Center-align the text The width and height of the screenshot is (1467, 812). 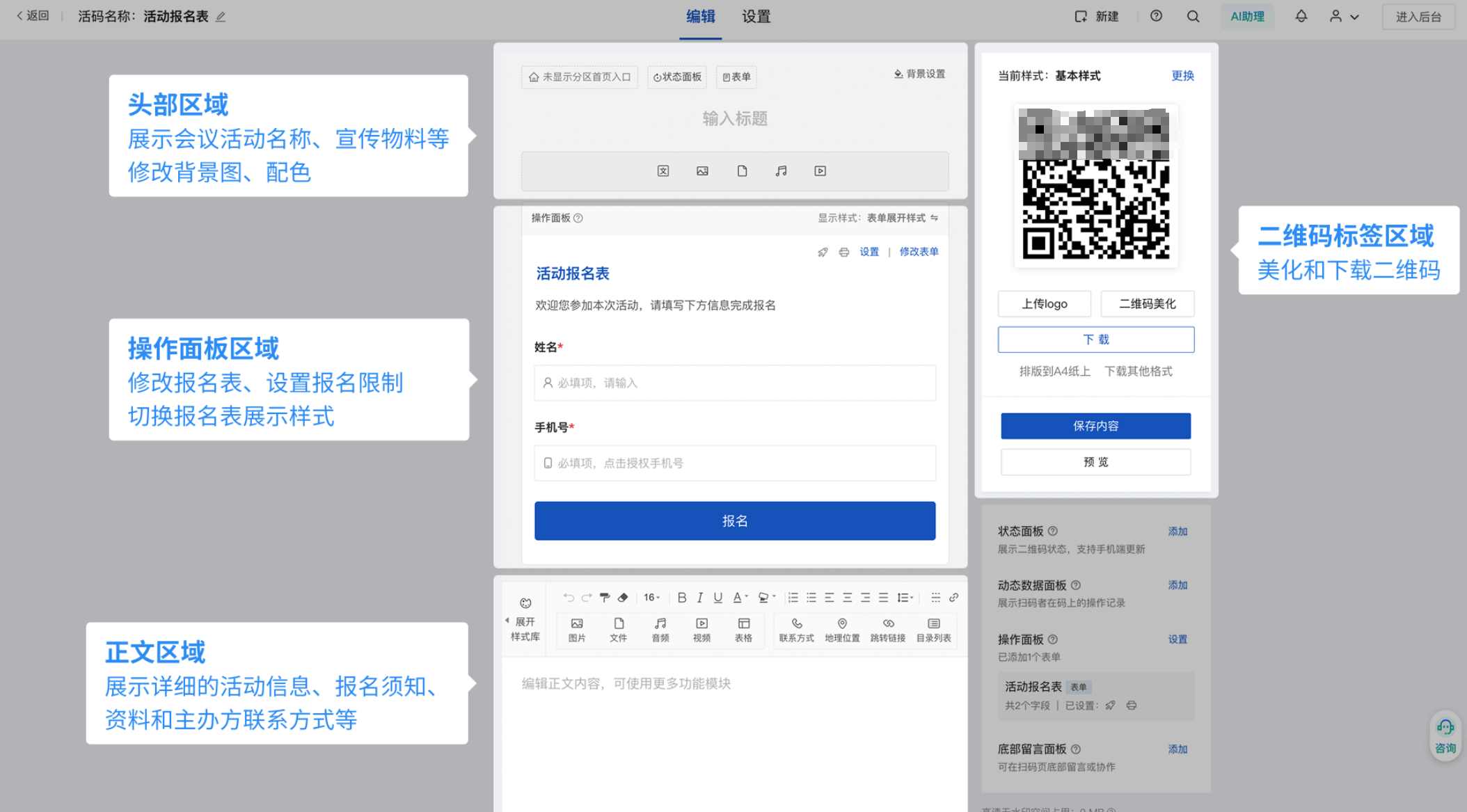(x=848, y=598)
